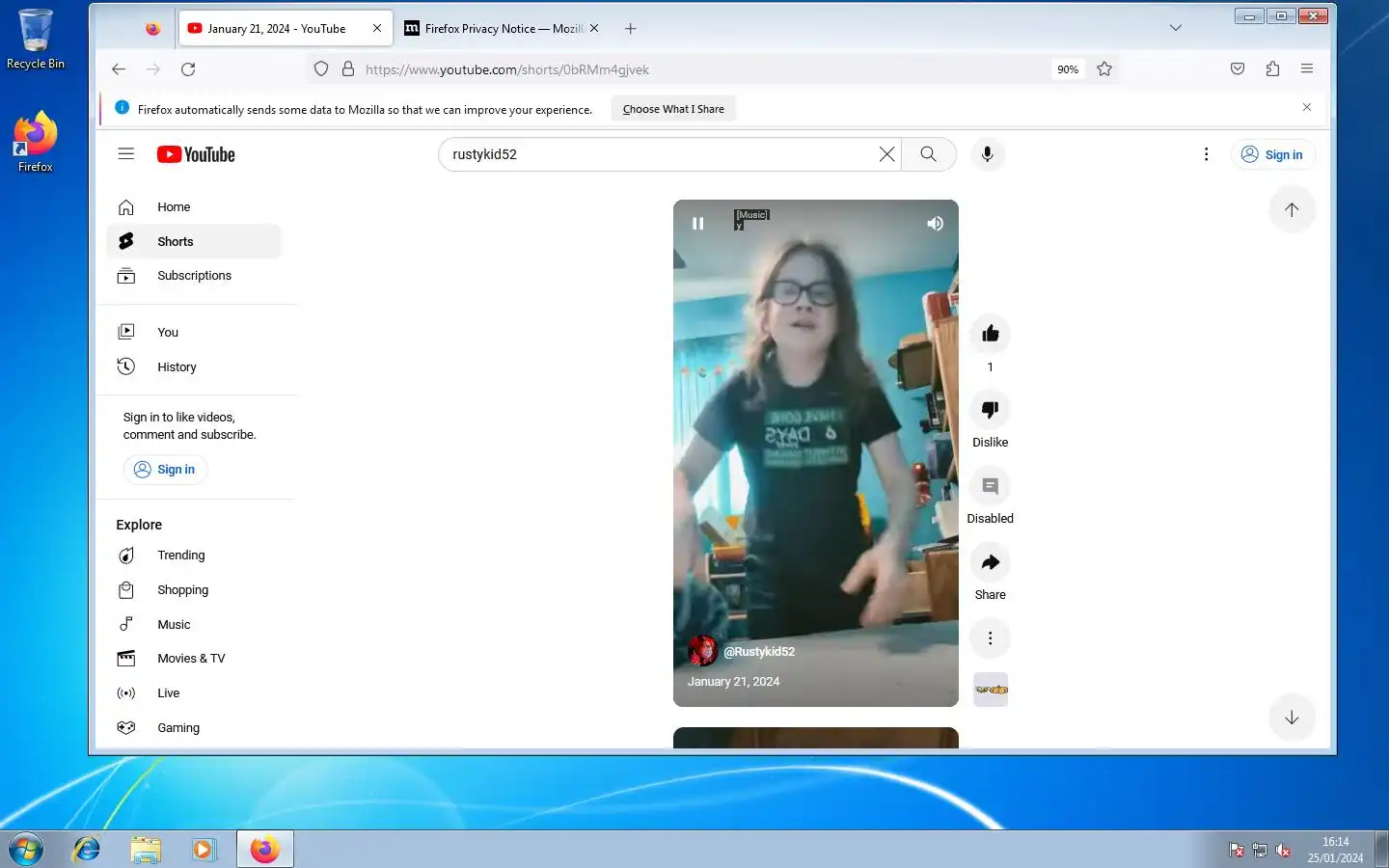Viewport: 1389px width, 868px height.
Task: Toggle the YouTube hamburger guide menu
Action: pos(125,154)
